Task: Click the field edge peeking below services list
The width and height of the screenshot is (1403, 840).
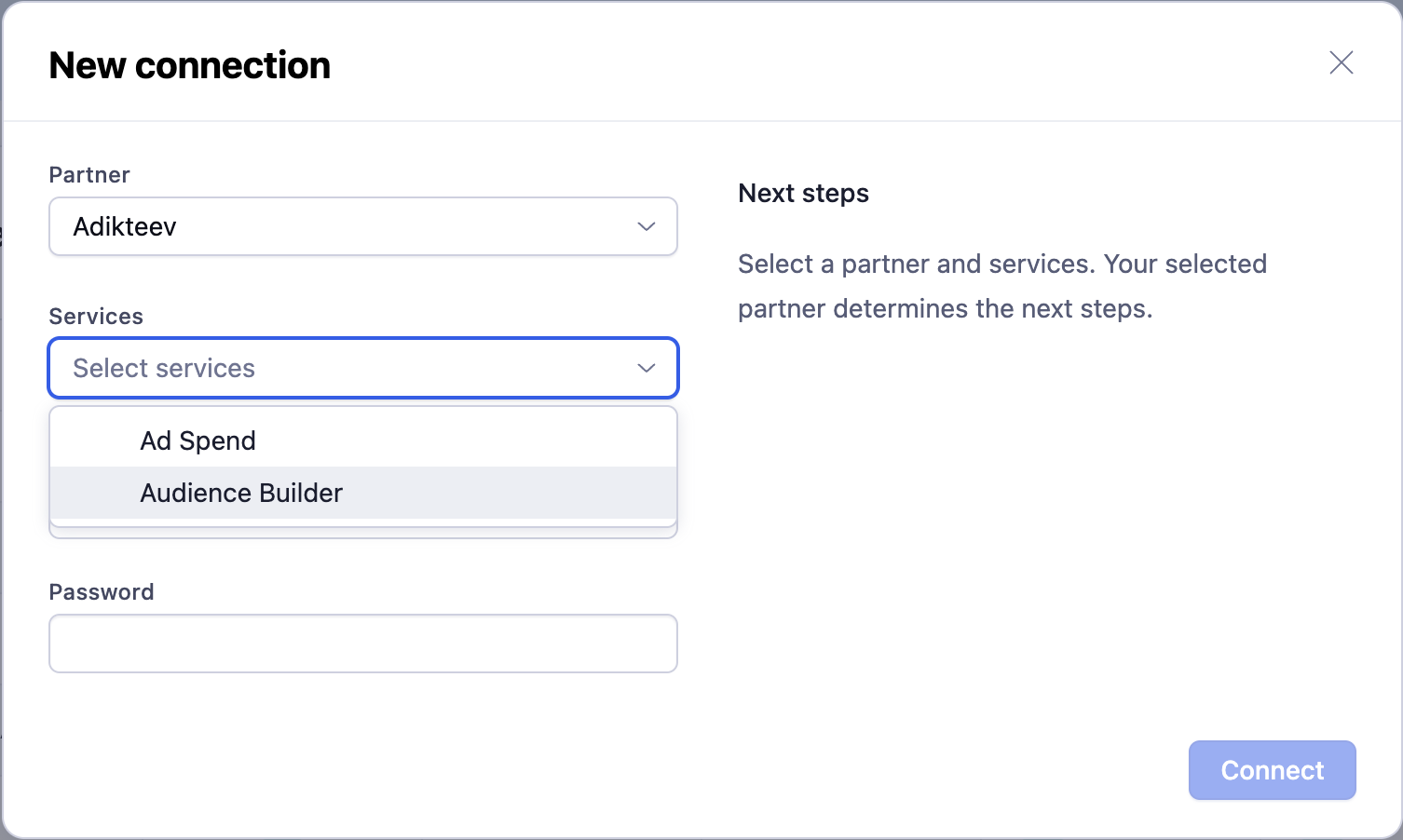Action: pos(362,534)
